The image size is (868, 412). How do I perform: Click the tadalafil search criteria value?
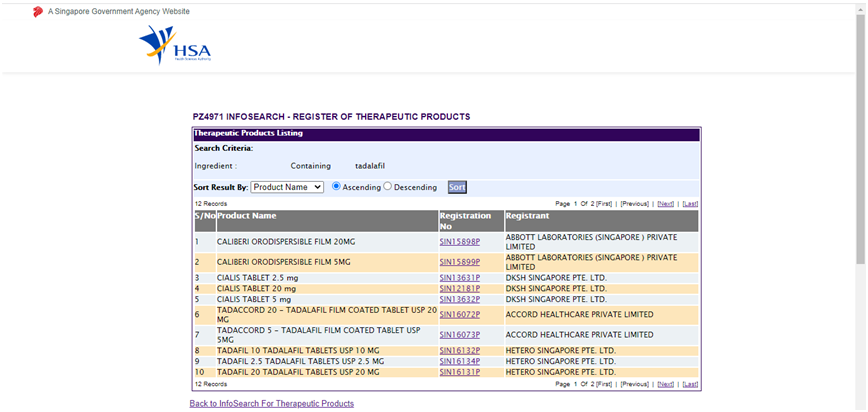[370, 166]
